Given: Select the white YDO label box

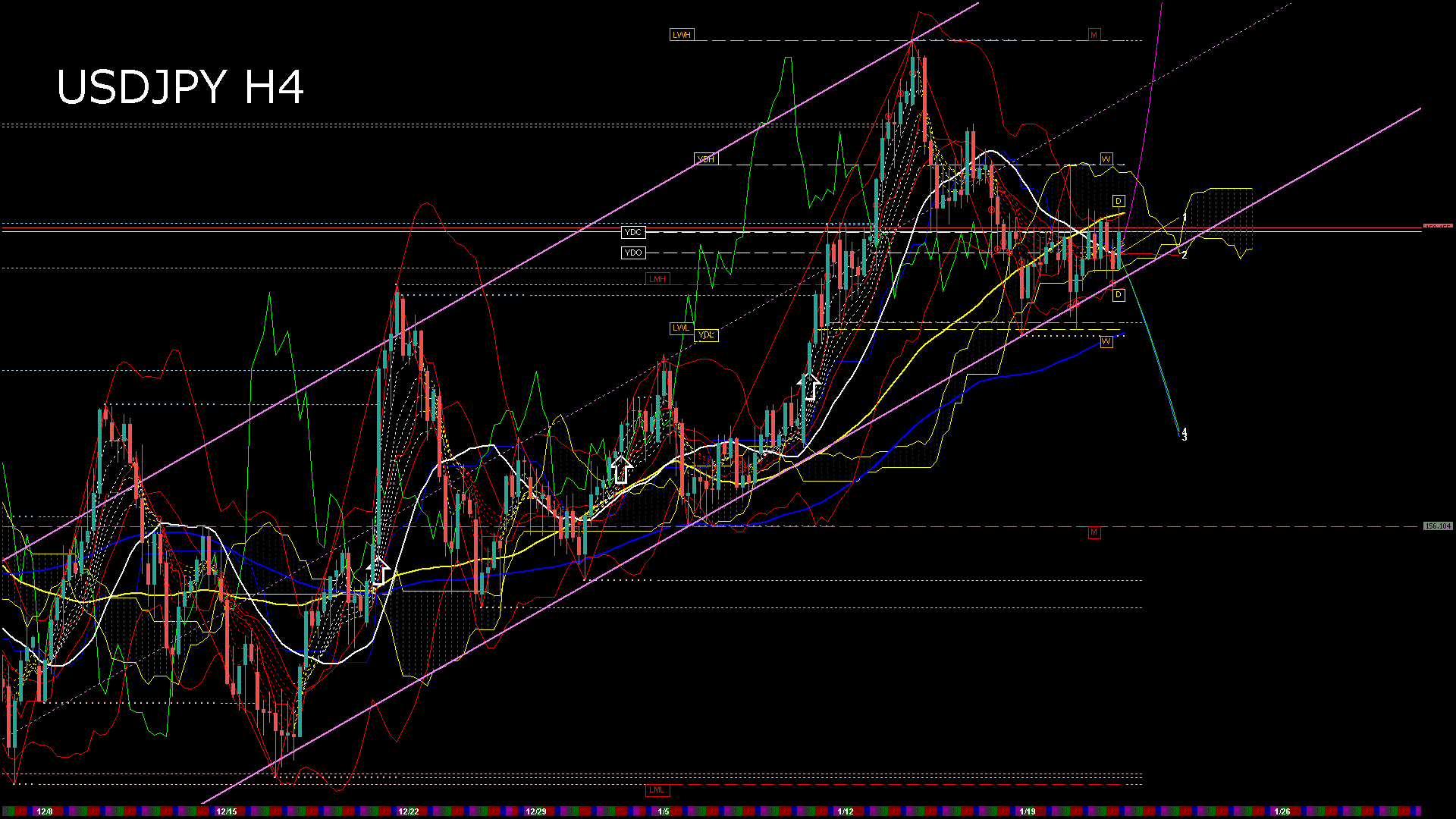Looking at the screenshot, I should (632, 253).
